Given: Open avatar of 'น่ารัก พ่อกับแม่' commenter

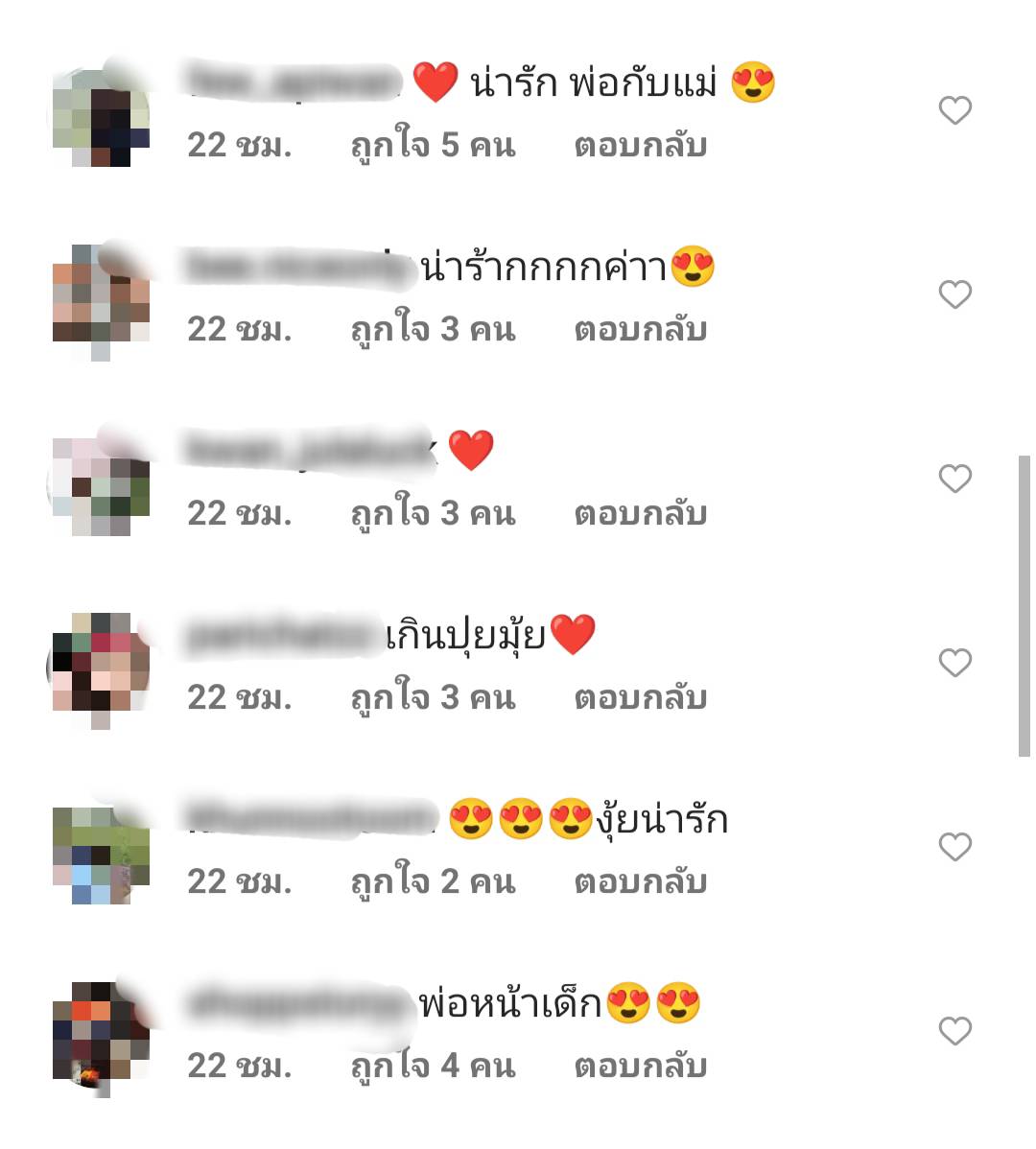Looking at the screenshot, I should [100, 116].
